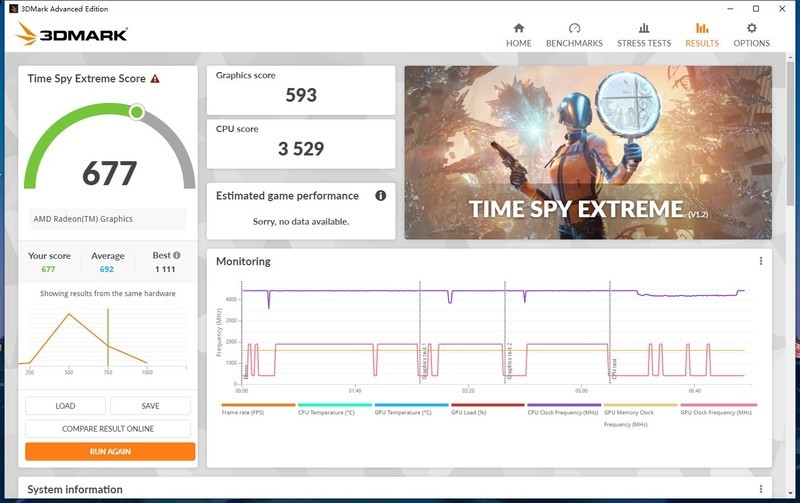This screenshot has width=800, height=503.
Task: Click the RUN AGAIN button
Action: (x=110, y=451)
